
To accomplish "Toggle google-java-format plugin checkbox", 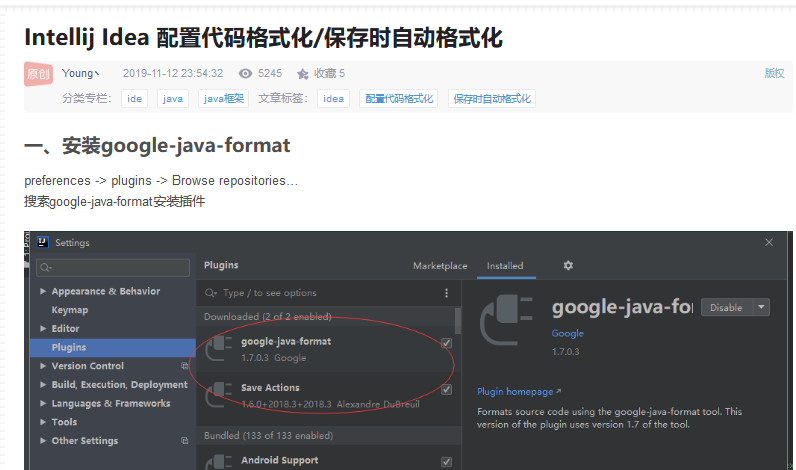I will tap(446, 343).
